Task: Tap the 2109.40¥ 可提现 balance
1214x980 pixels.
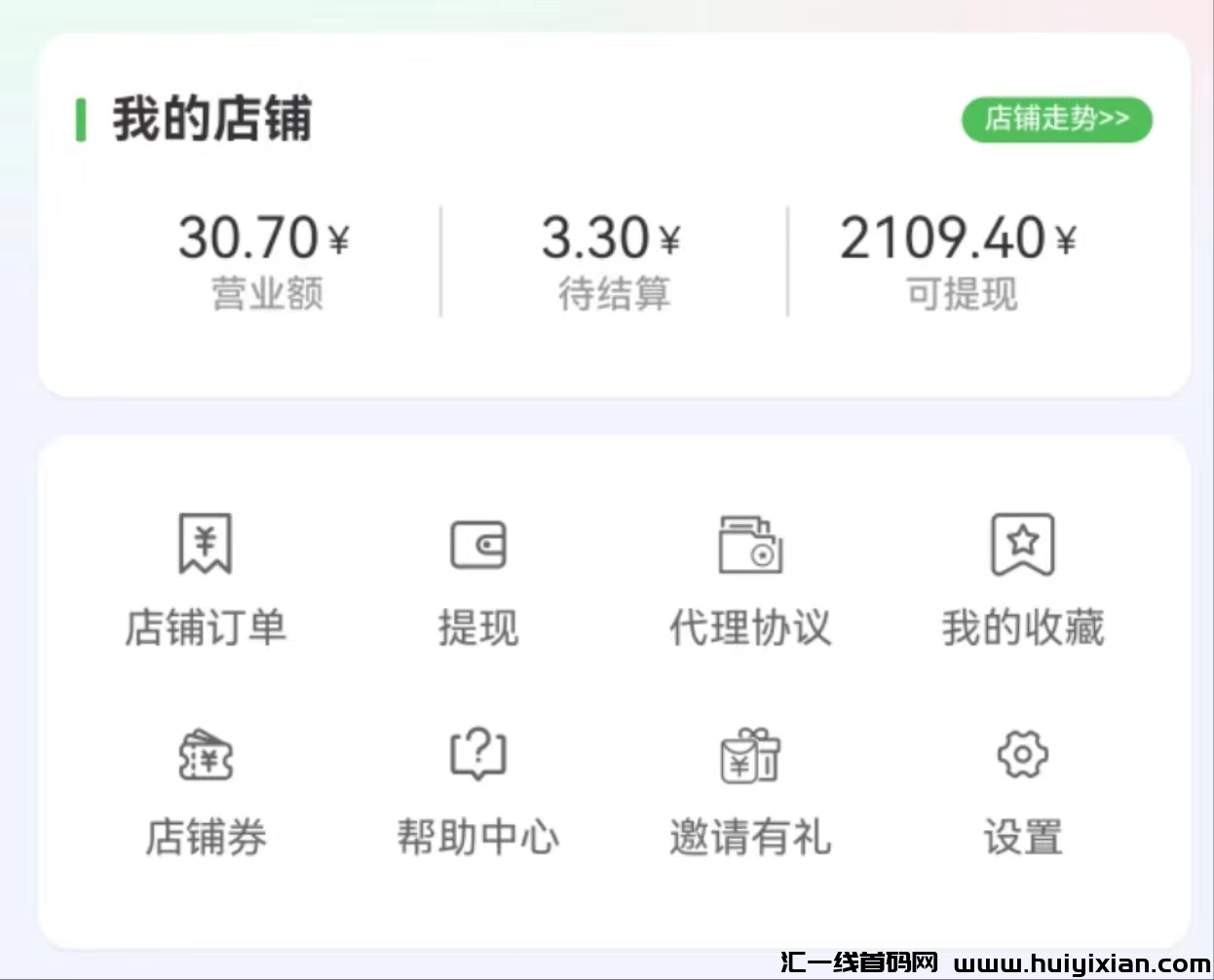Action: click(959, 238)
